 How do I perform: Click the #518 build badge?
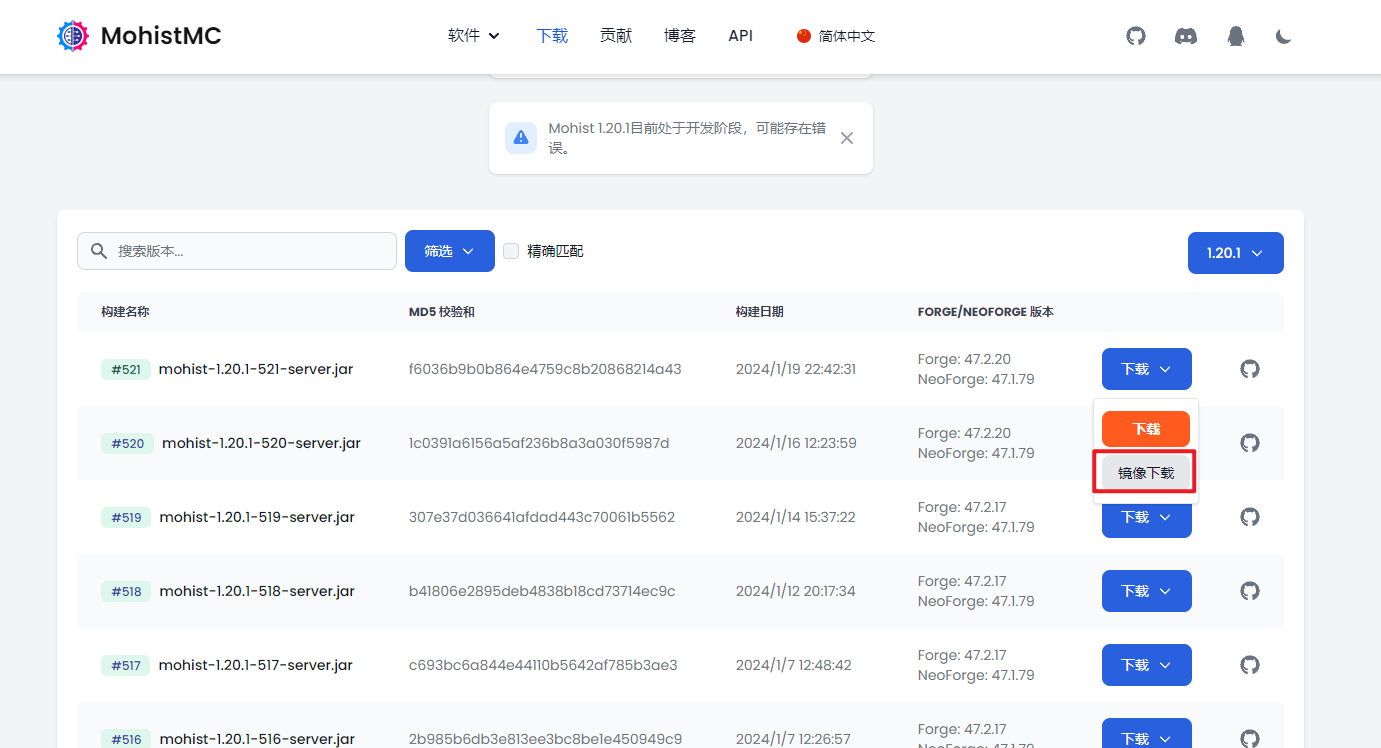[126, 591]
